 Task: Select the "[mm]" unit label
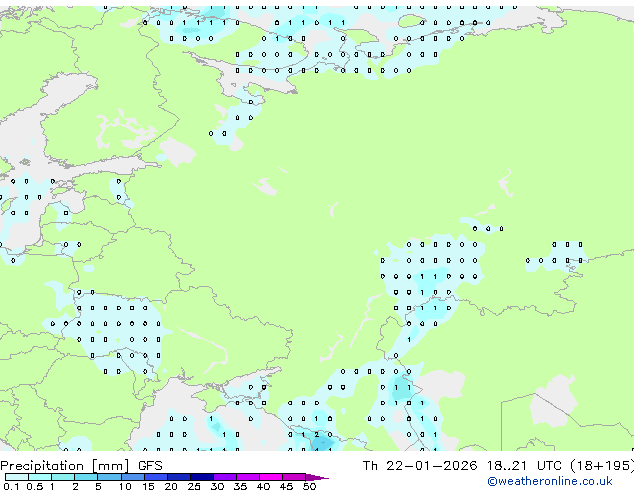click(111, 466)
